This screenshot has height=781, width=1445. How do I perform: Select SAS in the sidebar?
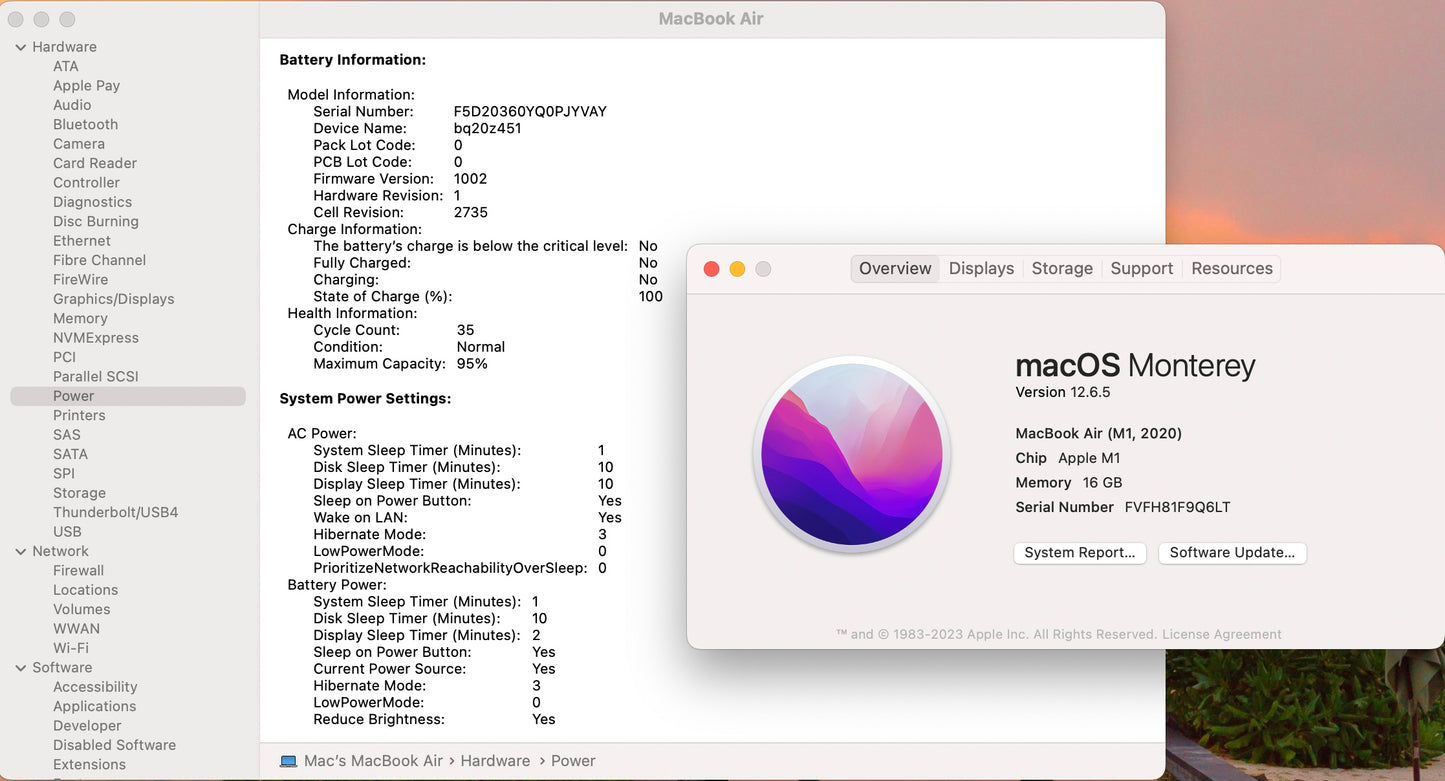(67, 435)
